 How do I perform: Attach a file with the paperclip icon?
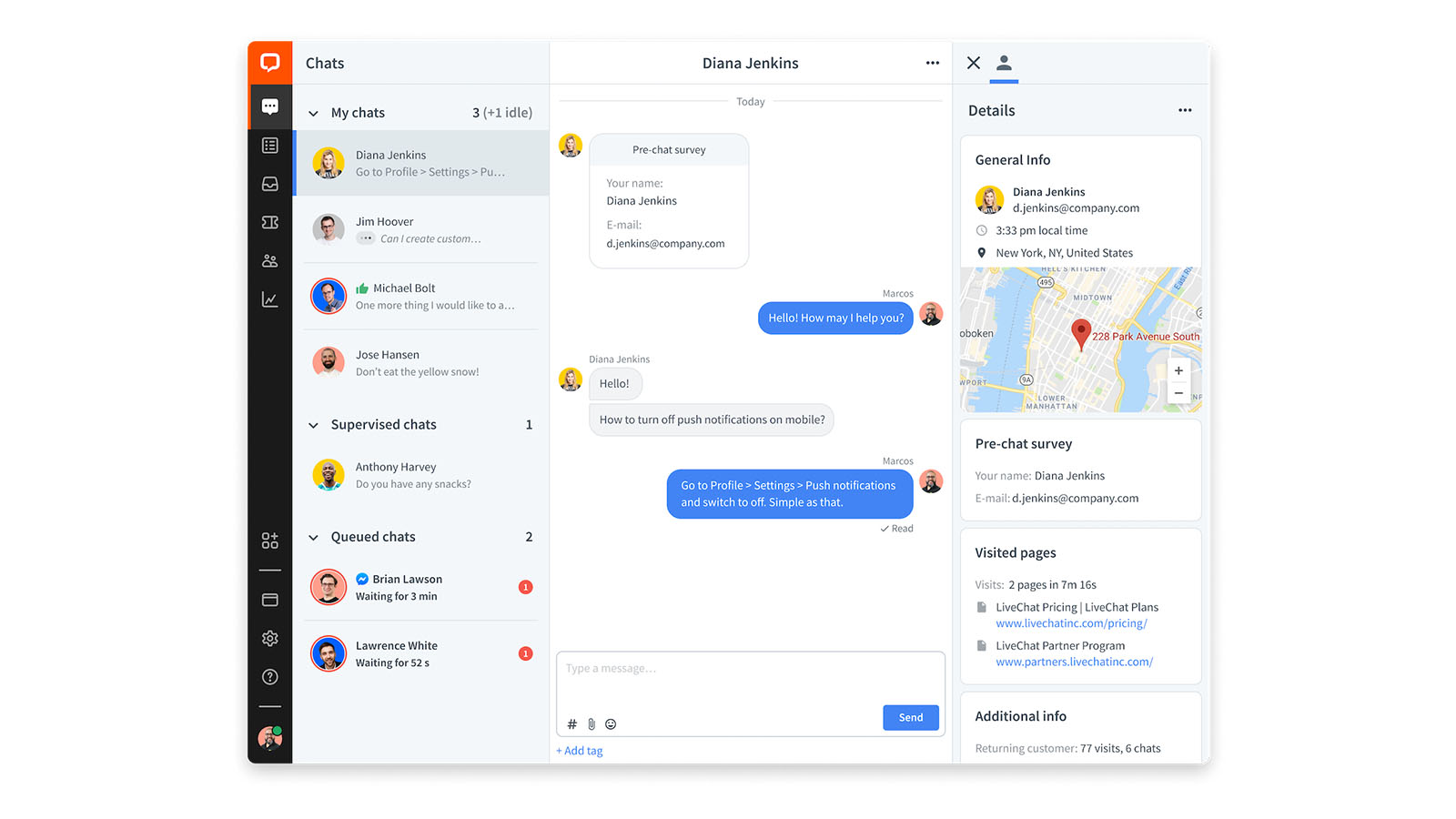click(591, 723)
